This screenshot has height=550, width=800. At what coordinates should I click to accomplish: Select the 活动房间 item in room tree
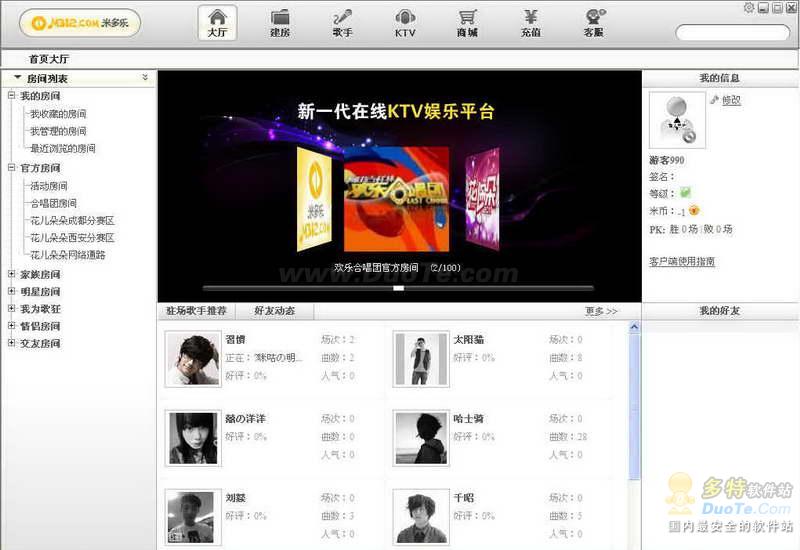[48, 186]
